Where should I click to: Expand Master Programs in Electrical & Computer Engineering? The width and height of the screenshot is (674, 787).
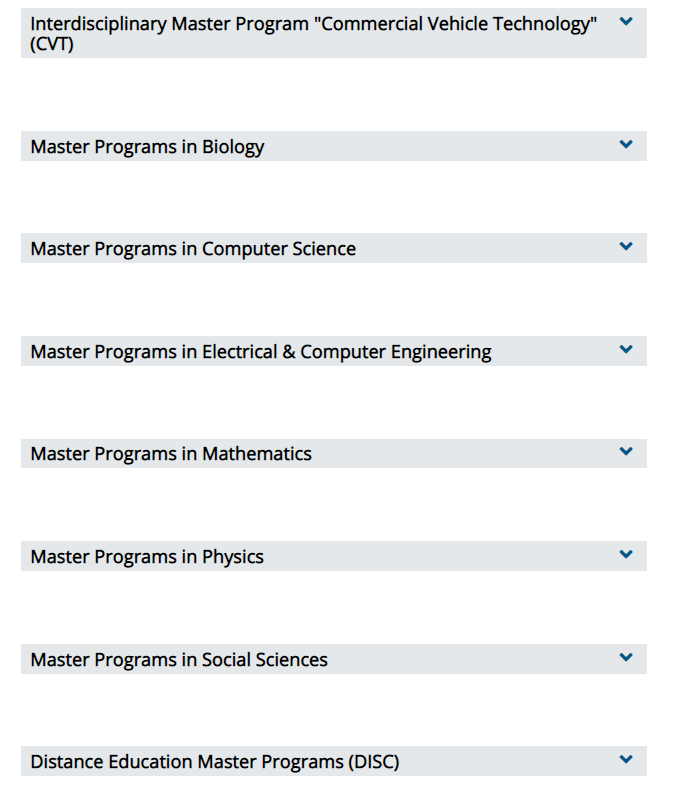pos(334,351)
